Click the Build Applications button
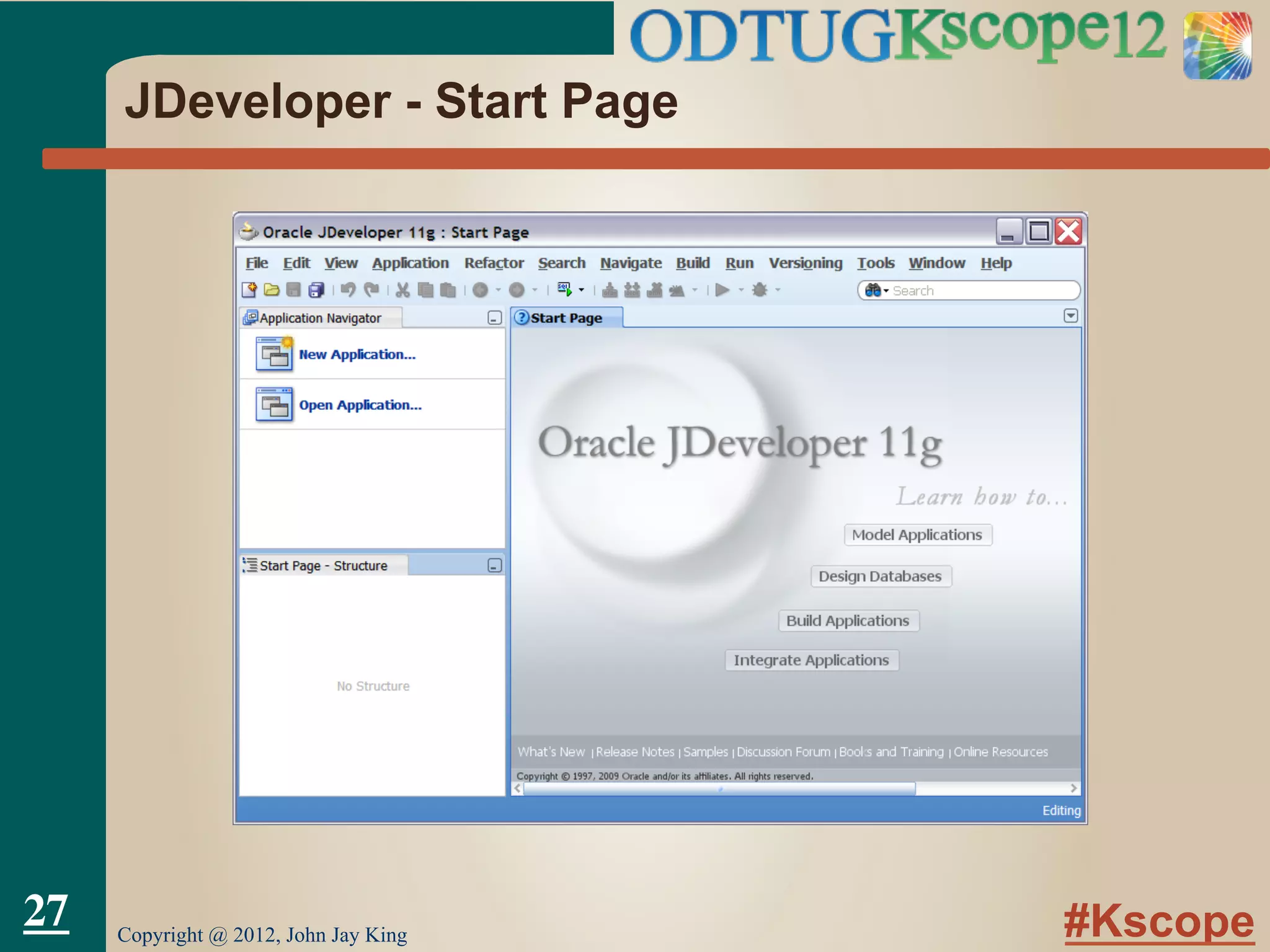The image size is (1270, 952). point(848,620)
